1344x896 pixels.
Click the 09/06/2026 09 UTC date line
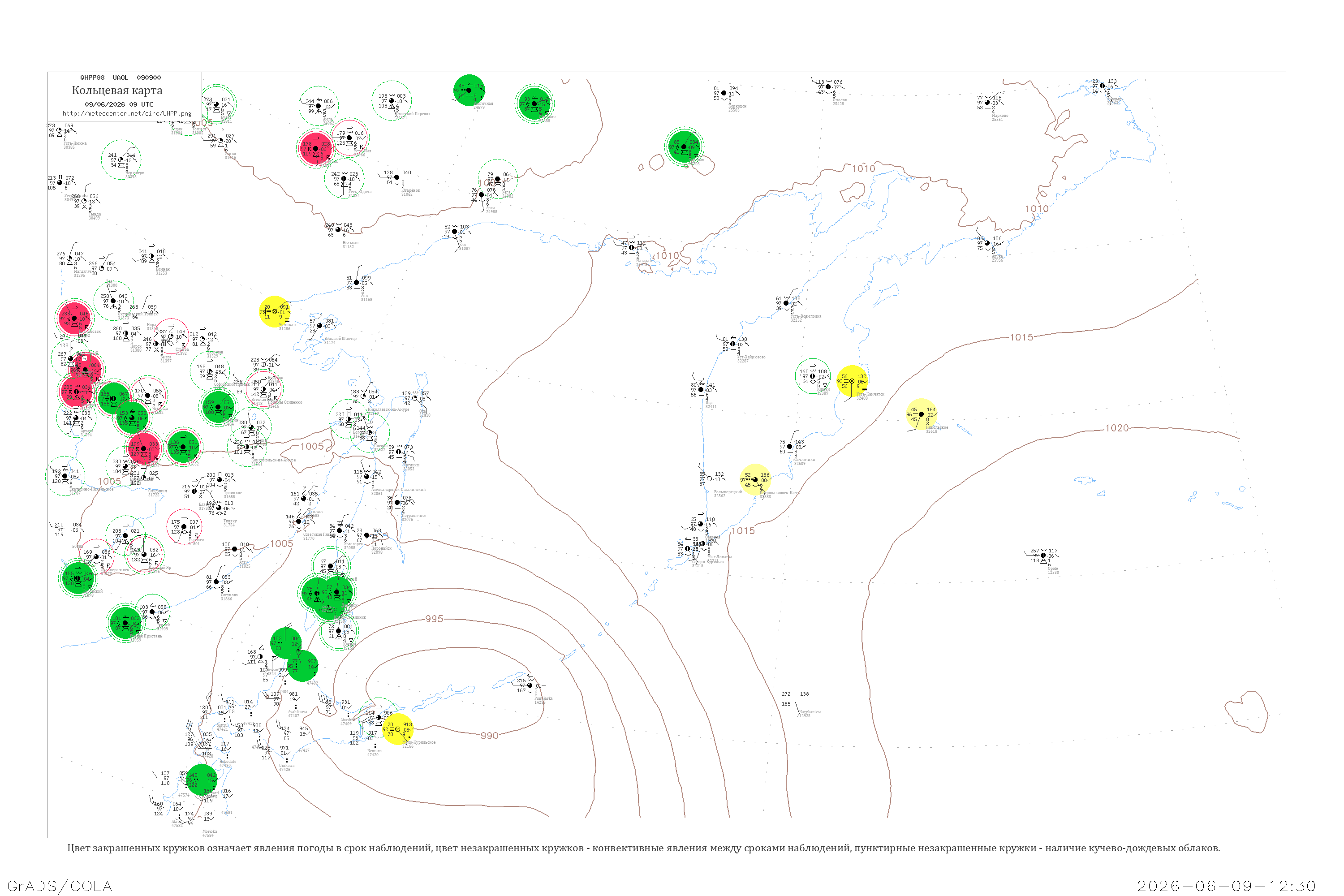[120, 104]
